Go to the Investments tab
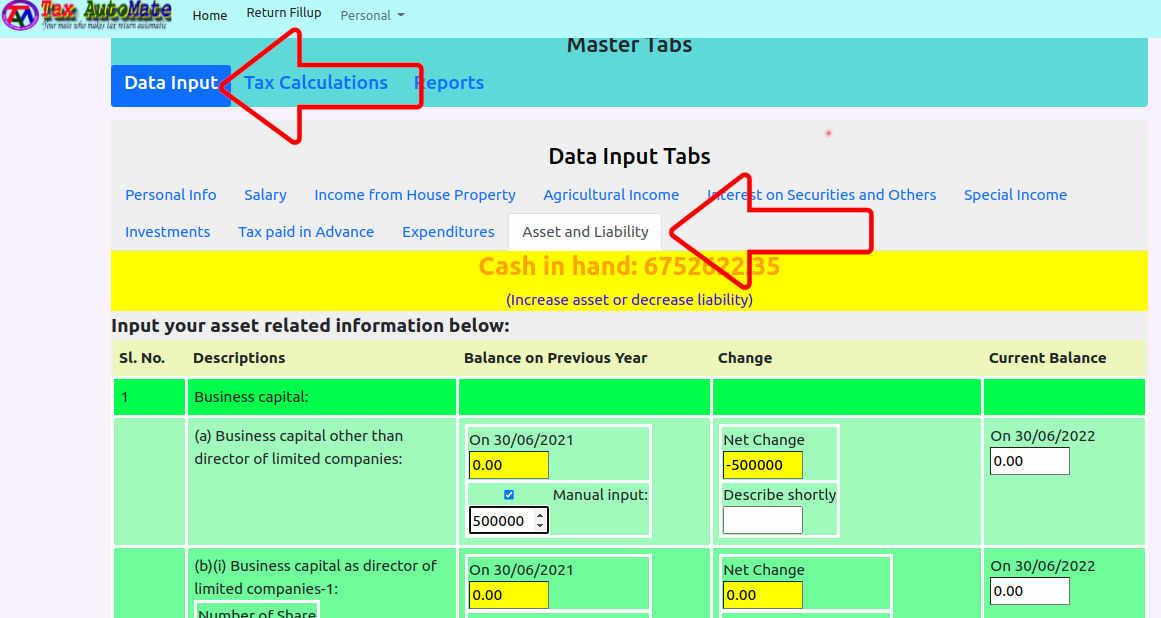The width and height of the screenshot is (1161, 618). [167, 232]
